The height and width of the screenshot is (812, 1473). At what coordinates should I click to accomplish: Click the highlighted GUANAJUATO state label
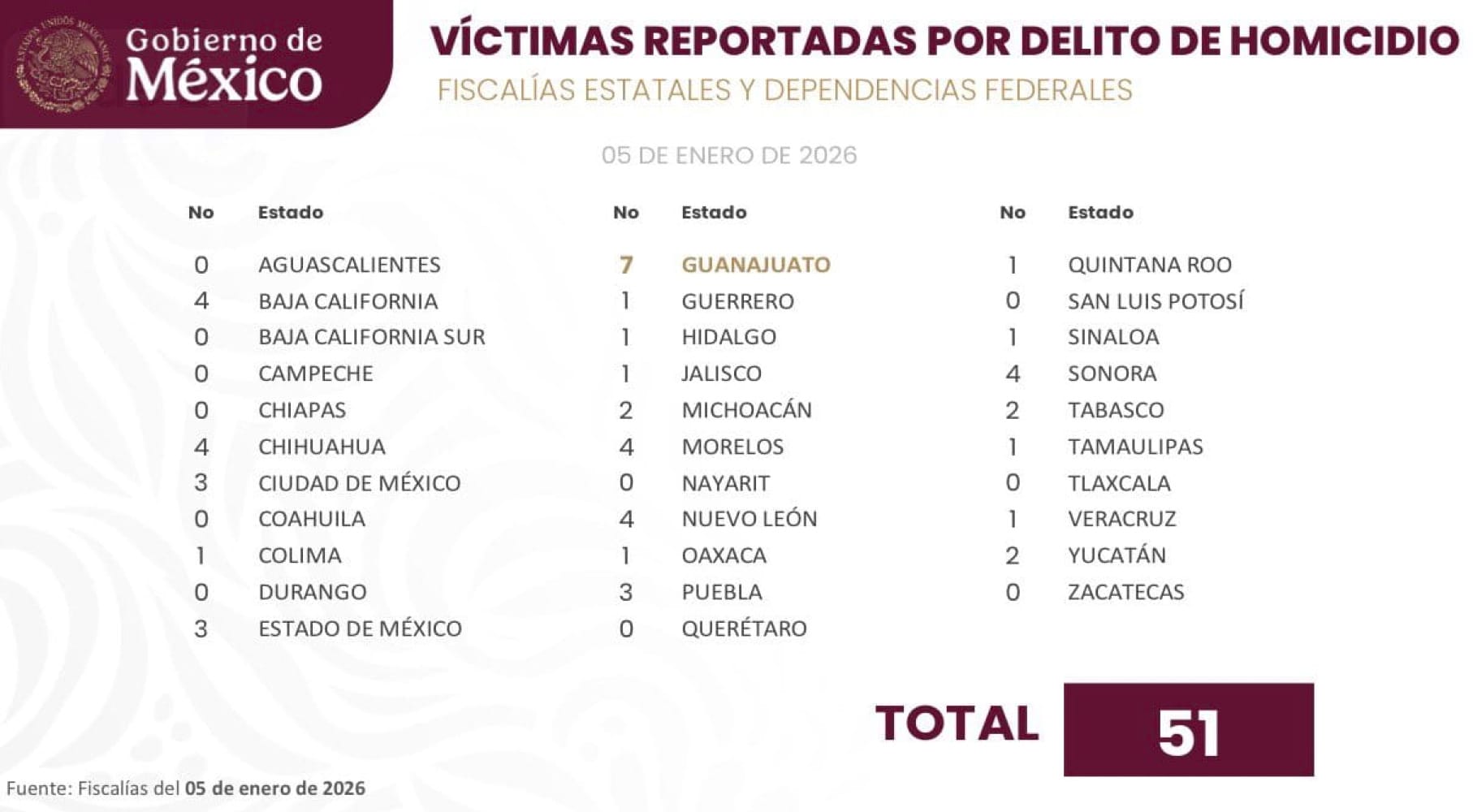click(x=755, y=265)
